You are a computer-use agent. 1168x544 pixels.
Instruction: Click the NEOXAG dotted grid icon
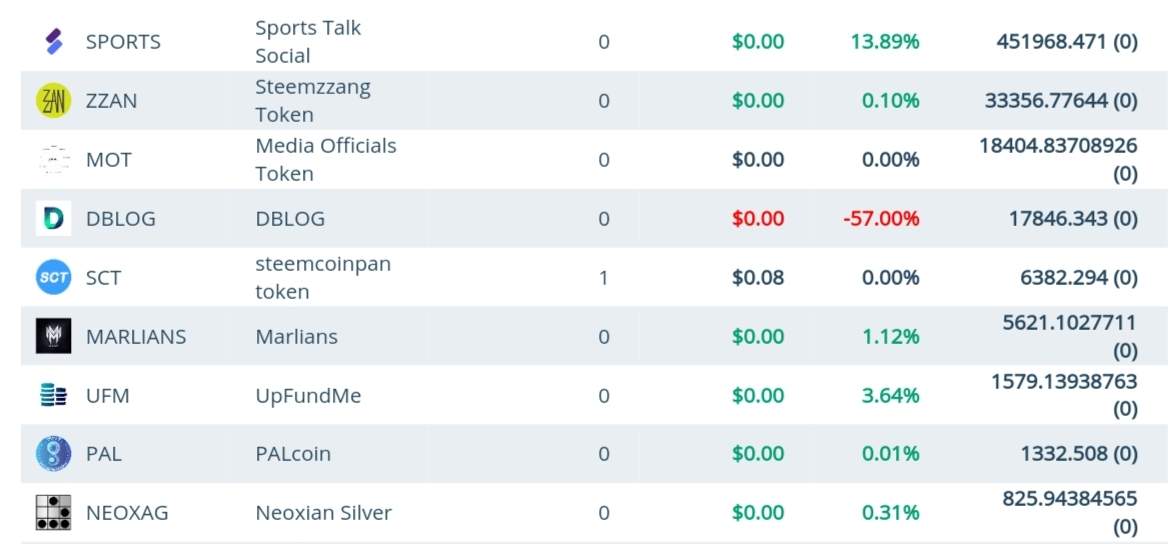[x=54, y=513]
